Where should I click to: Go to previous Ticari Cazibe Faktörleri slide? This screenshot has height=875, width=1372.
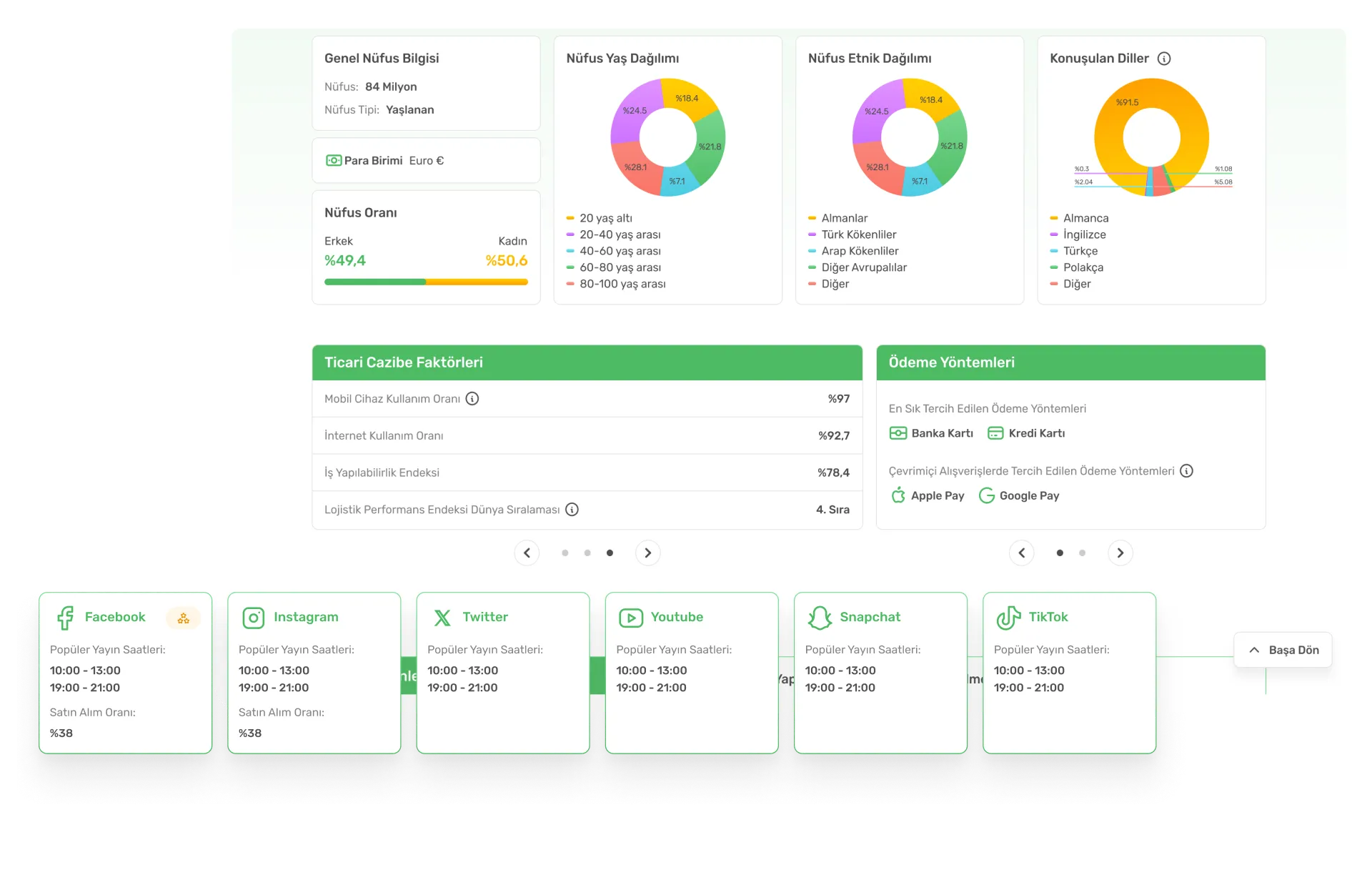(527, 553)
